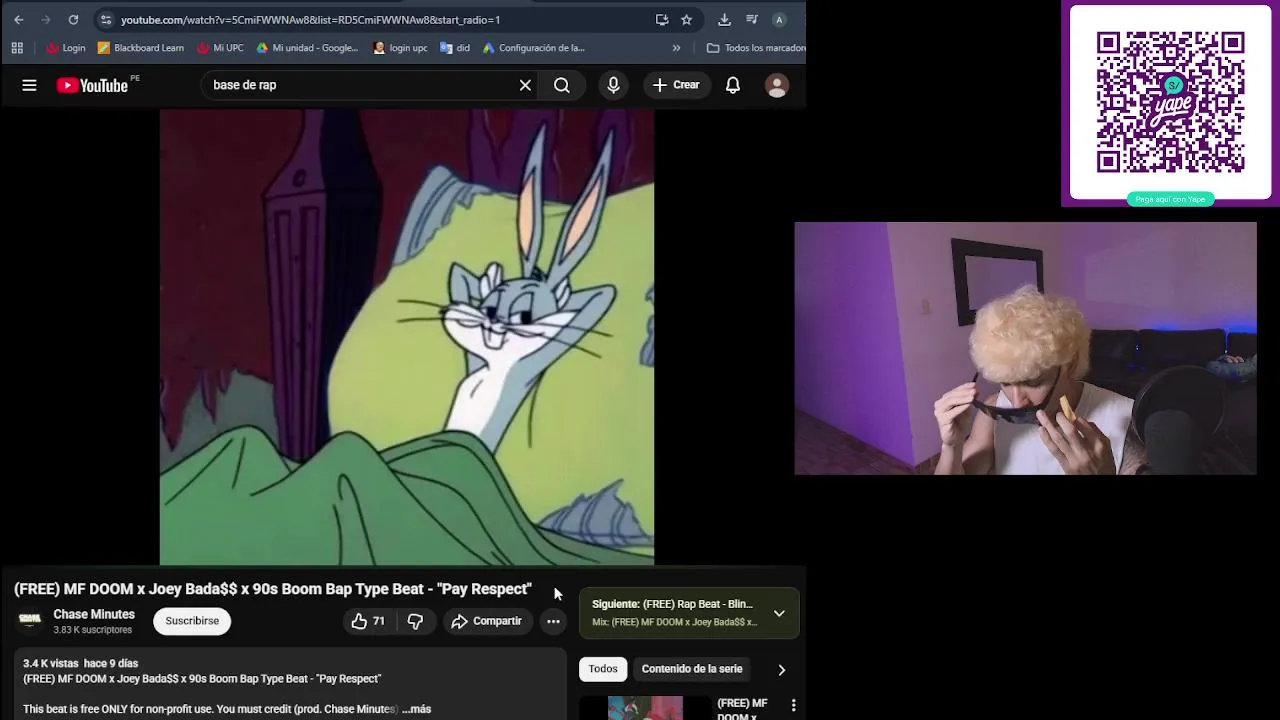The image size is (1280, 720).
Task: Click the video title 'Pay Respect'
Action: coord(273,589)
